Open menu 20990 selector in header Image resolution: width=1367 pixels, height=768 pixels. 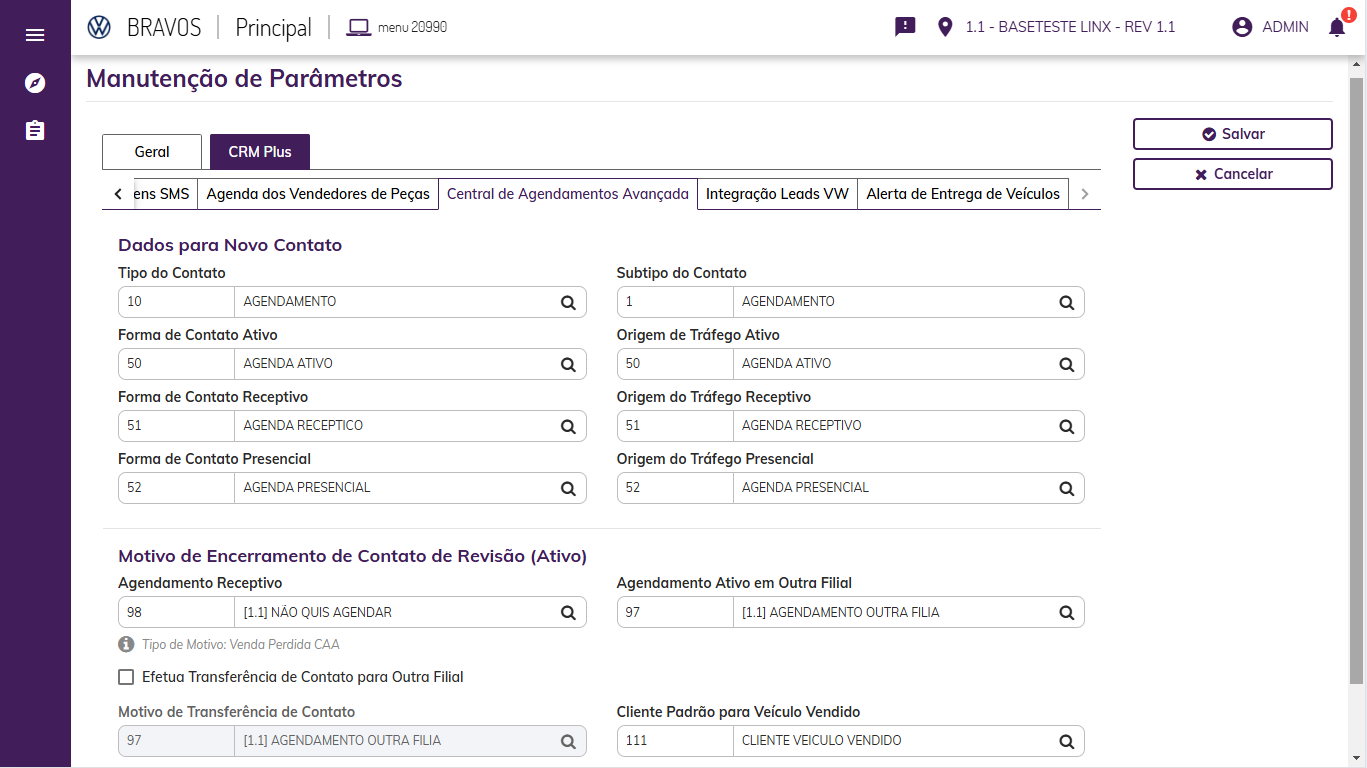pyautogui.click(x=397, y=27)
